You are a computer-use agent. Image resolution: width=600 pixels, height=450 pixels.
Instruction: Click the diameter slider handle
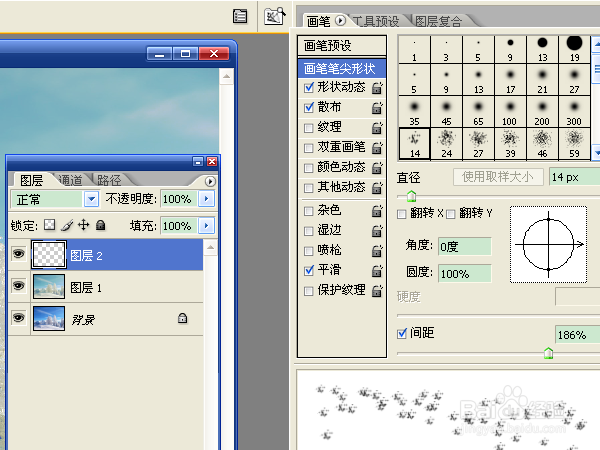(x=411, y=196)
